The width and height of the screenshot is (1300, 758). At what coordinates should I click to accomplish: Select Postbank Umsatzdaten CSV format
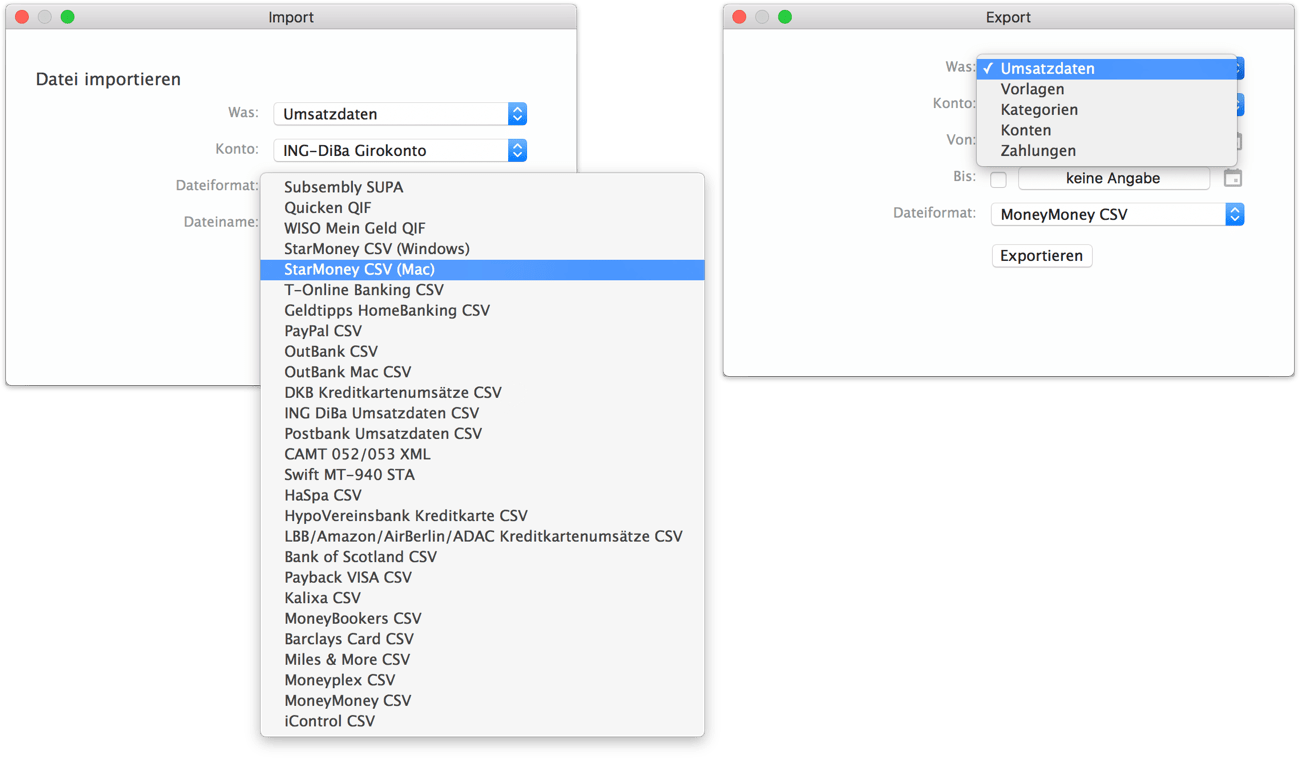point(482,433)
